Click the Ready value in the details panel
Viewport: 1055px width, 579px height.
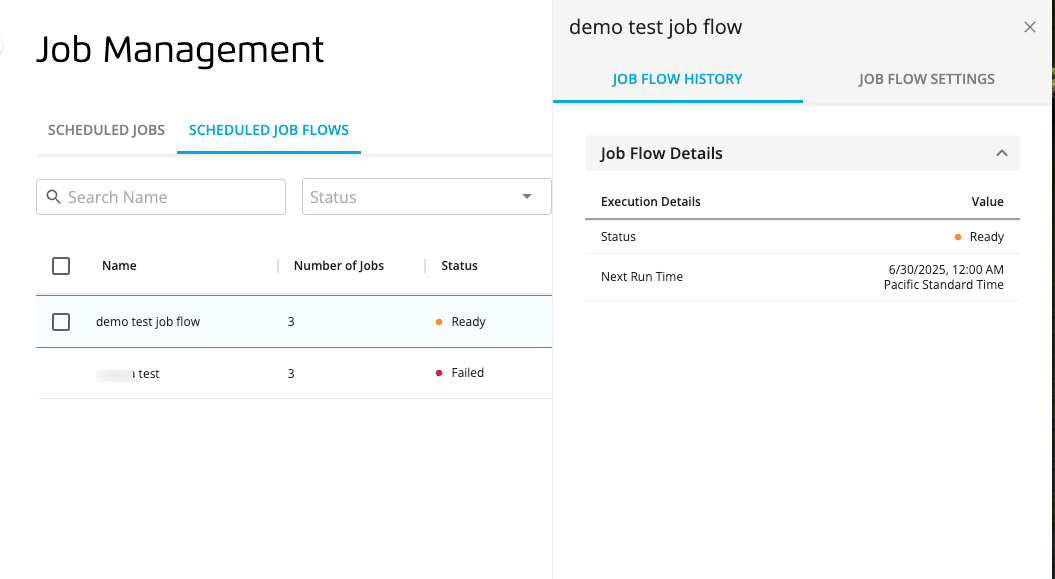[986, 237]
